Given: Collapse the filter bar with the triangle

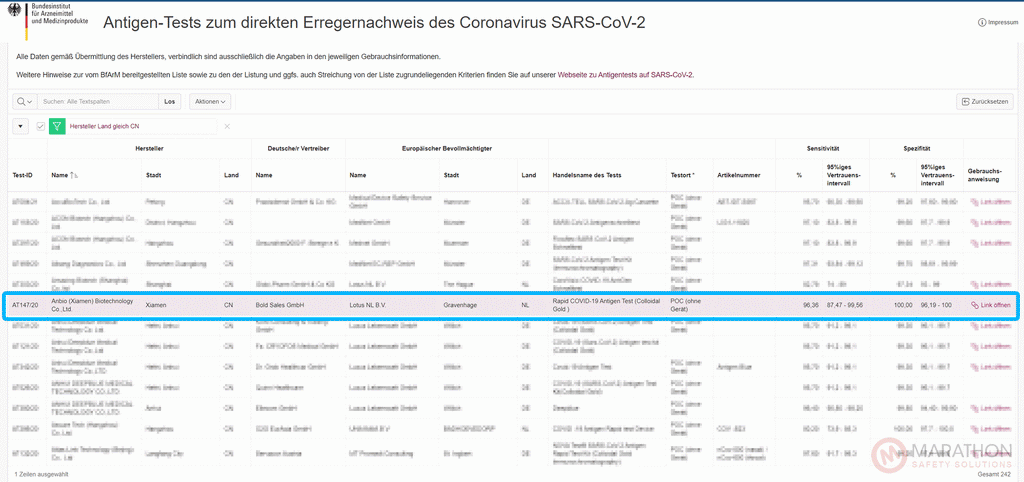Looking at the screenshot, I should (20, 127).
